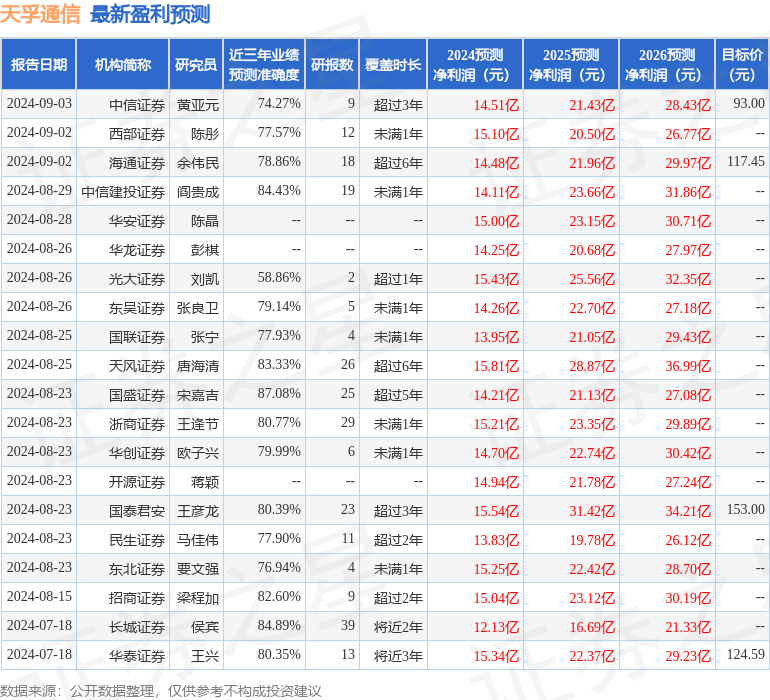This screenshot has width=770, height=700.
Task: Click accuracy value 76.94%
Action: point(279,567)
